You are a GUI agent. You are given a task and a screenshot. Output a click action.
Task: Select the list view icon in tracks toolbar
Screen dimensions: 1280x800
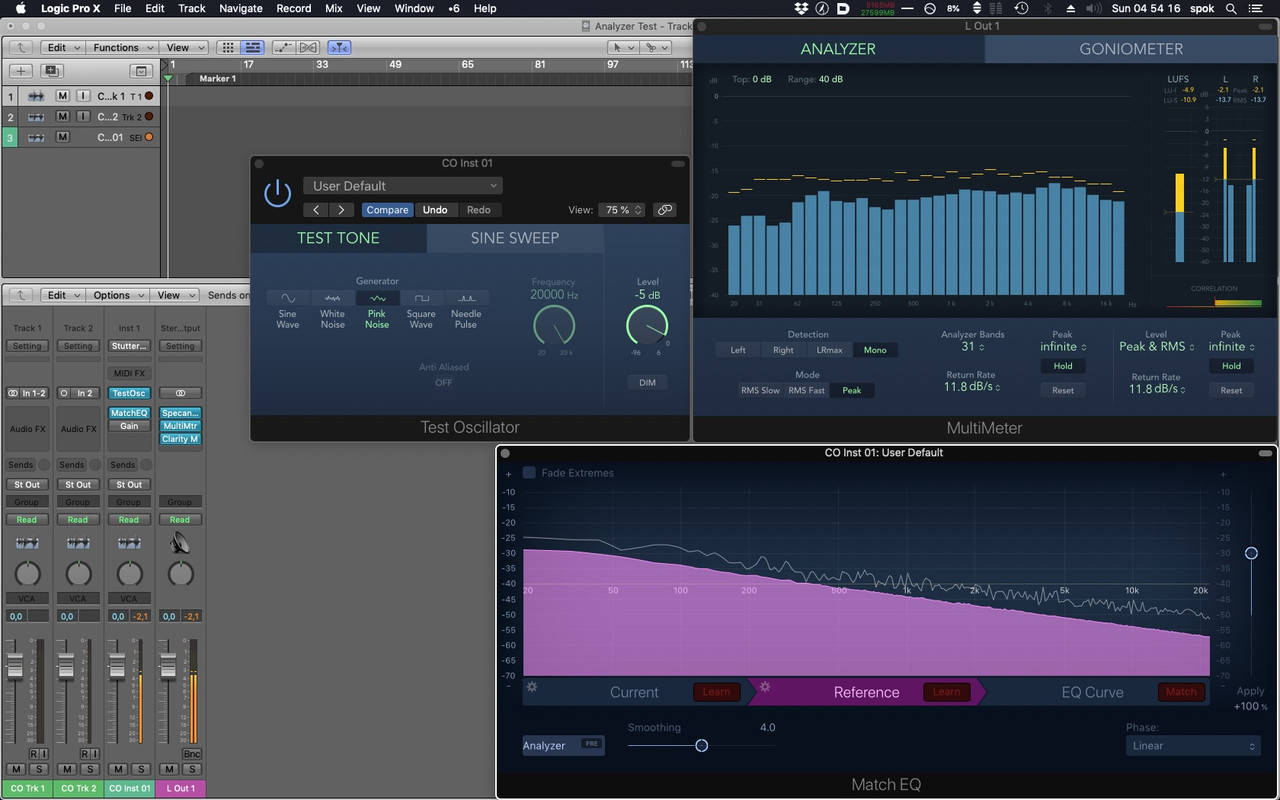tap(252, 47)
